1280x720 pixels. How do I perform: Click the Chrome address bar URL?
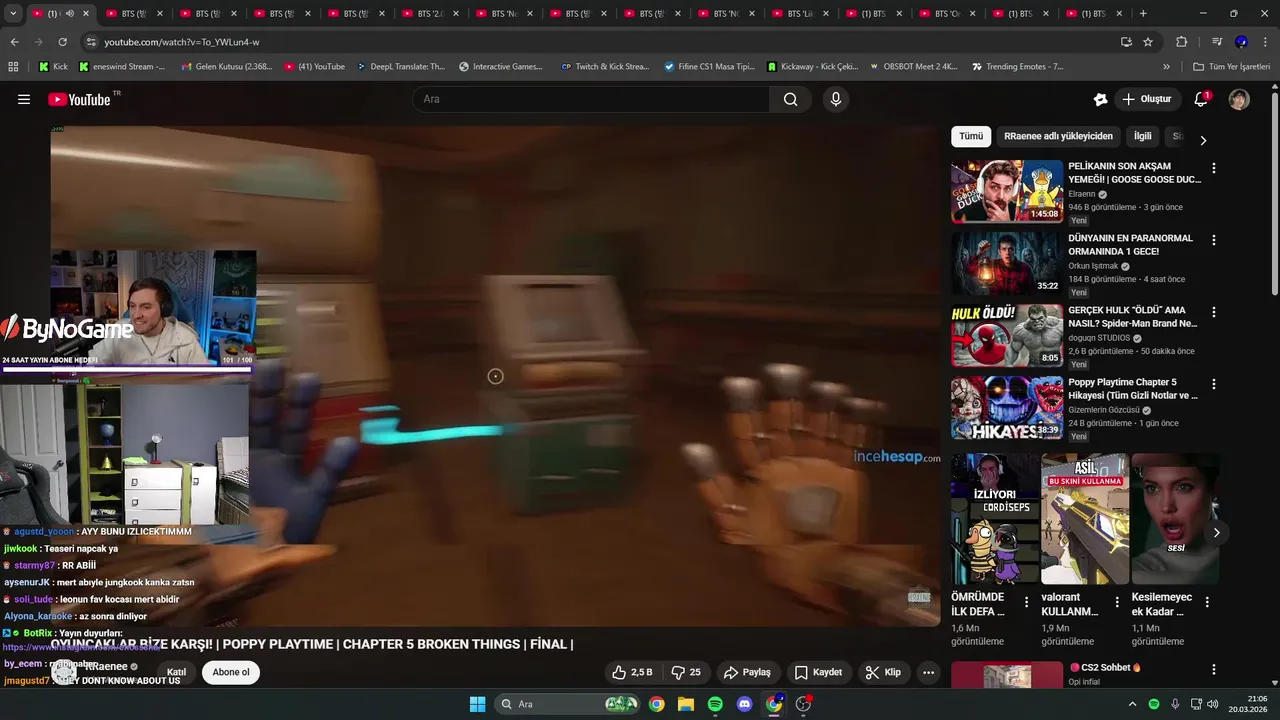pos(182,42)
